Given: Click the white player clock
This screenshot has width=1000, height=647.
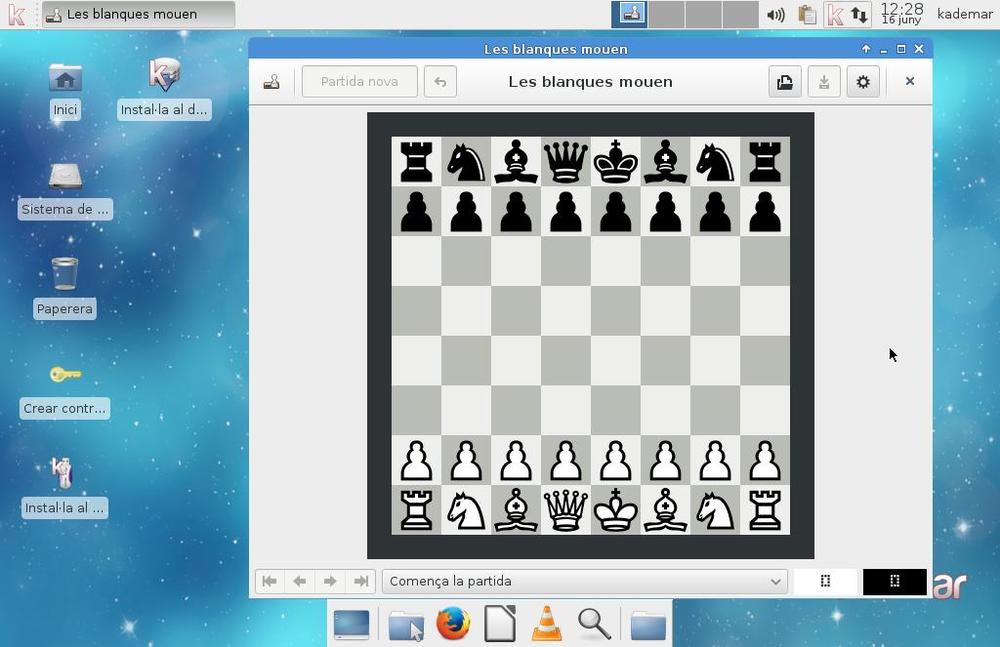Looking at the screenshot, I should (825, 581).
